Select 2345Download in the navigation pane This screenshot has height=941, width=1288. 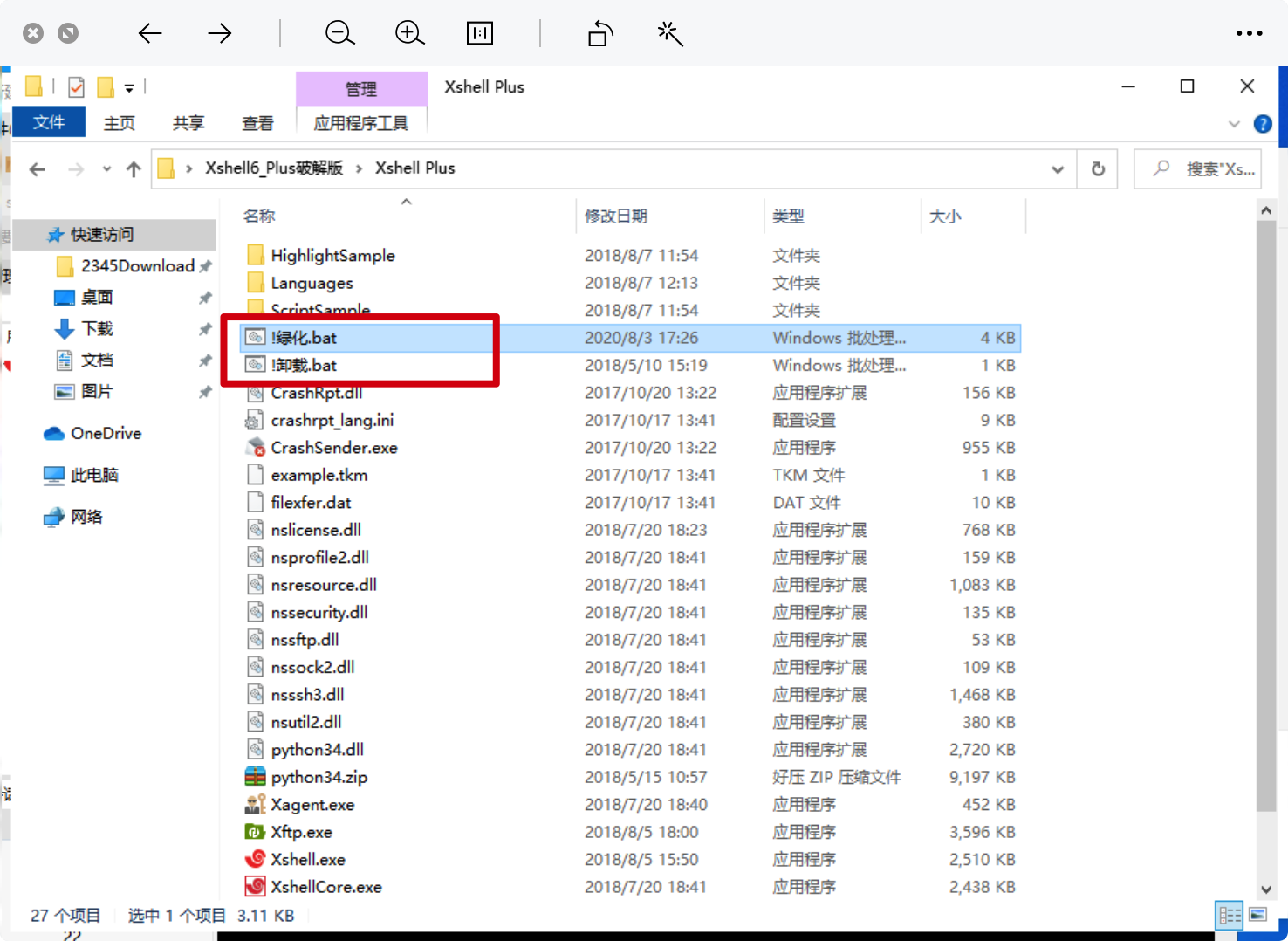tap(138, 266)
